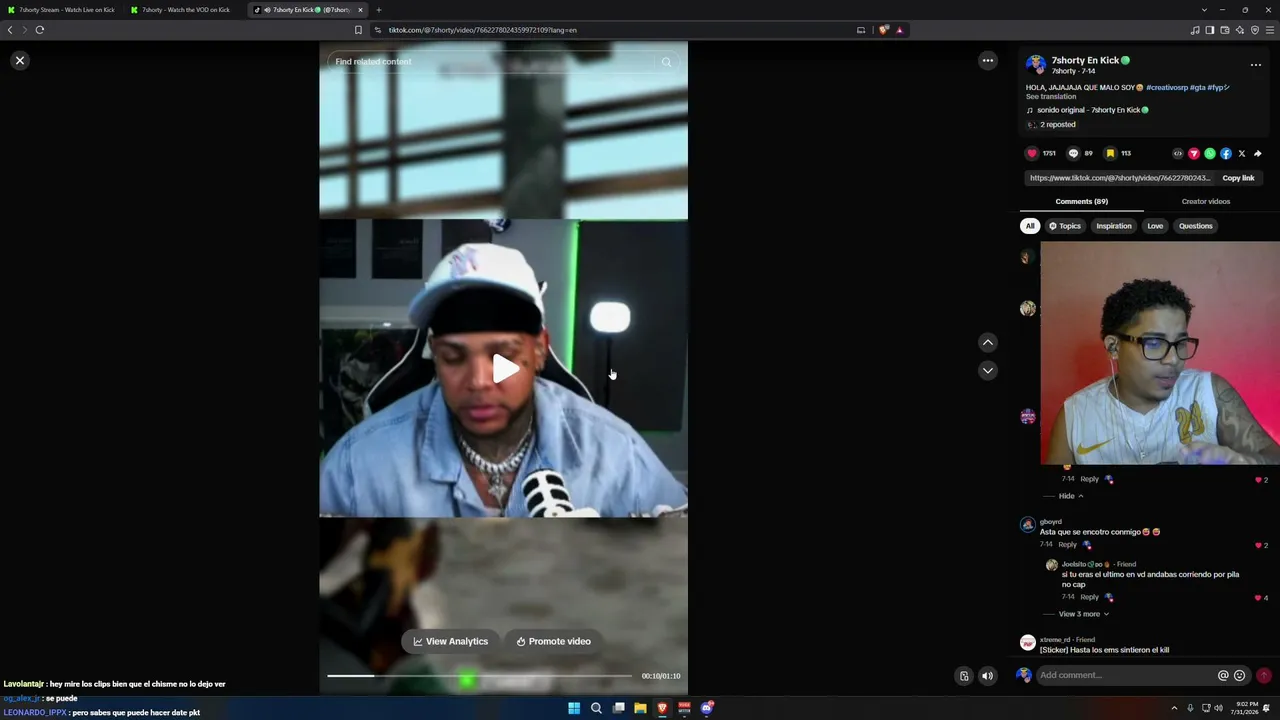Open more share options arrow

pos(1257,154)
